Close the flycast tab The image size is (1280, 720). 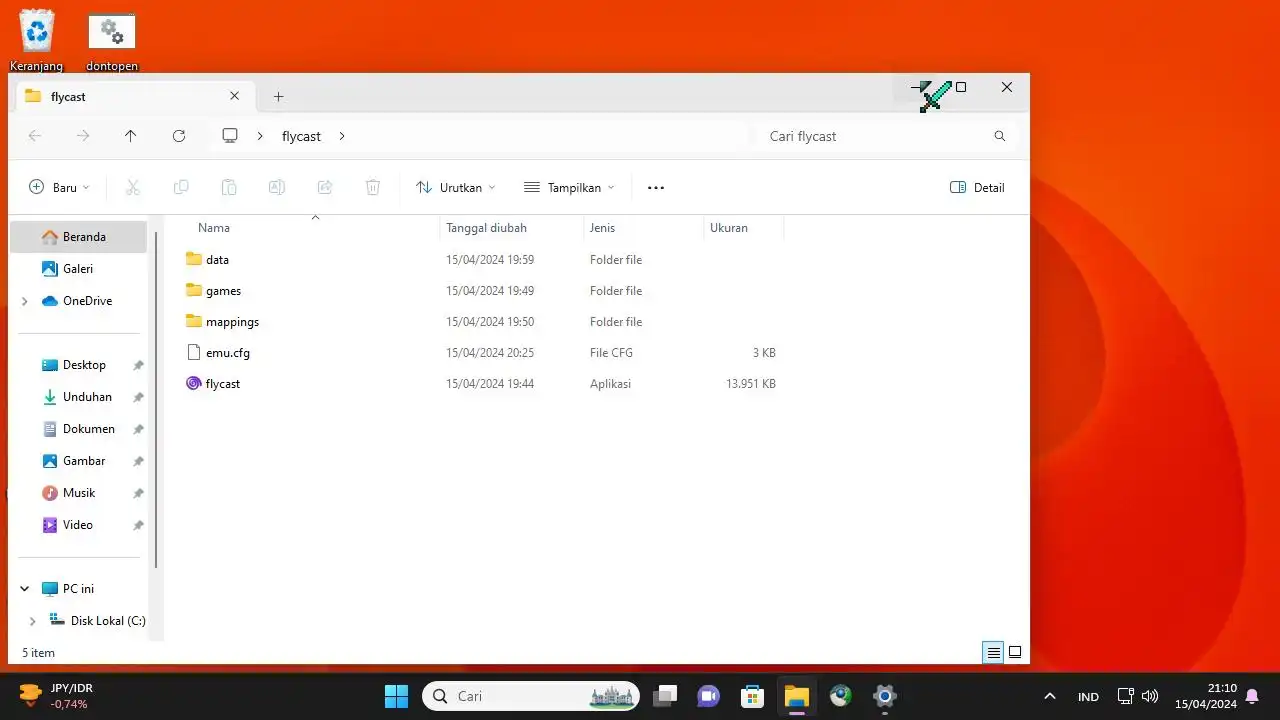(x=234, y=96)
